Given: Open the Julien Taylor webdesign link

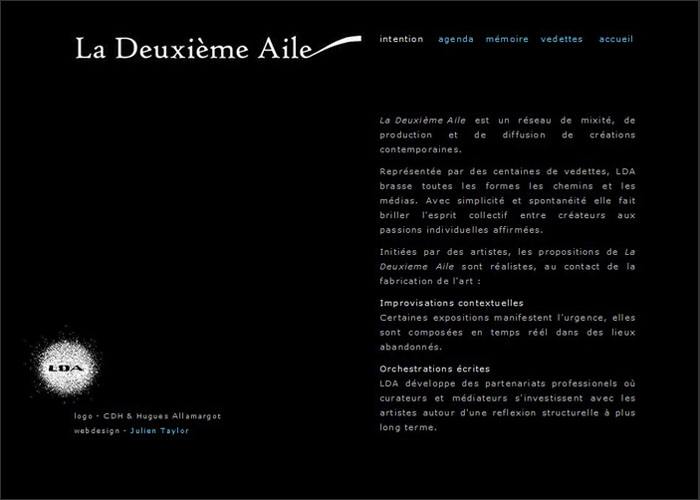Looking at the screenshot, I should 159,431.
